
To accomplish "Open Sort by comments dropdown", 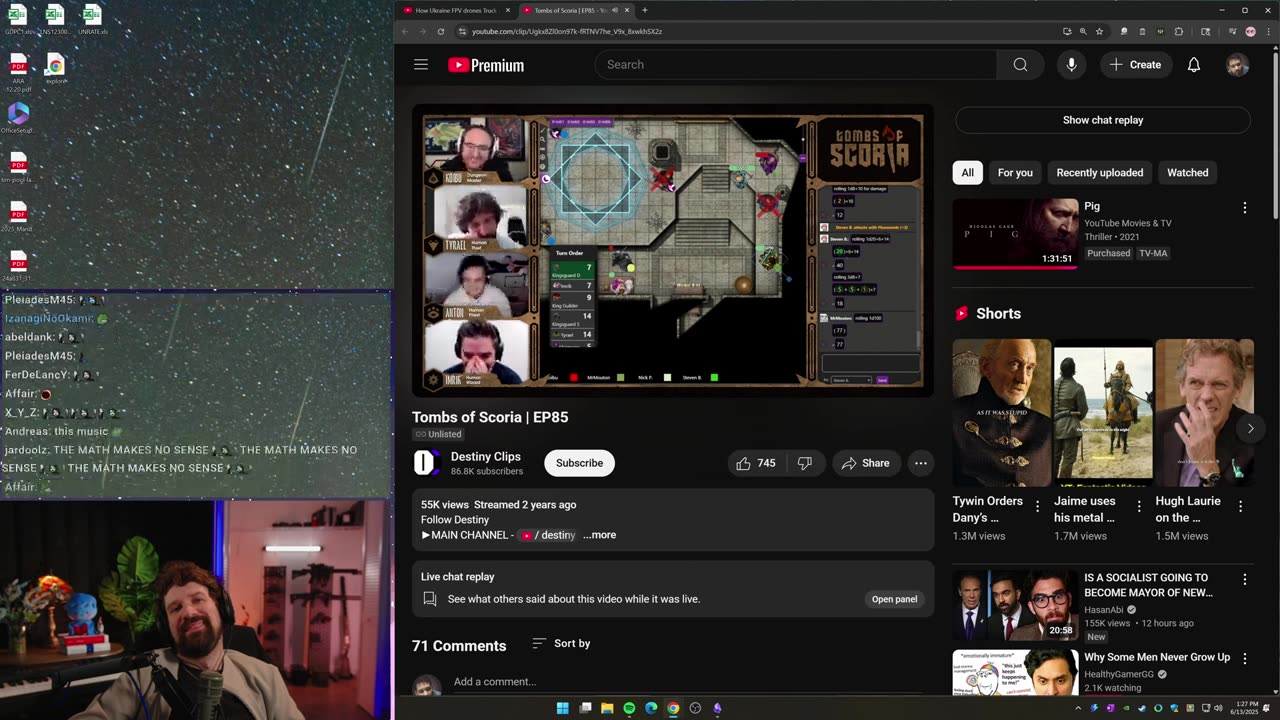I will [x=561, y=643].
